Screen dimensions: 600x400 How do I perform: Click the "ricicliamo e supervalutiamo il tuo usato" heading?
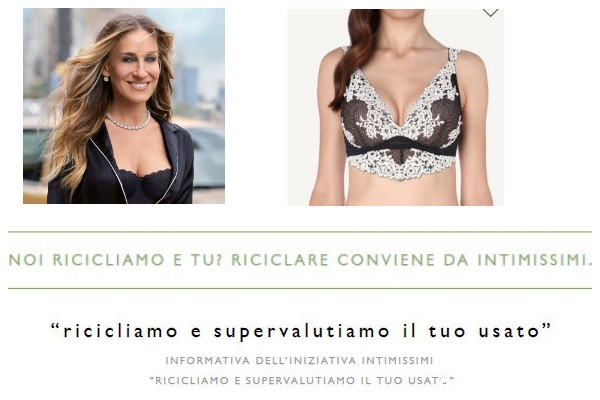coord(301,331)
